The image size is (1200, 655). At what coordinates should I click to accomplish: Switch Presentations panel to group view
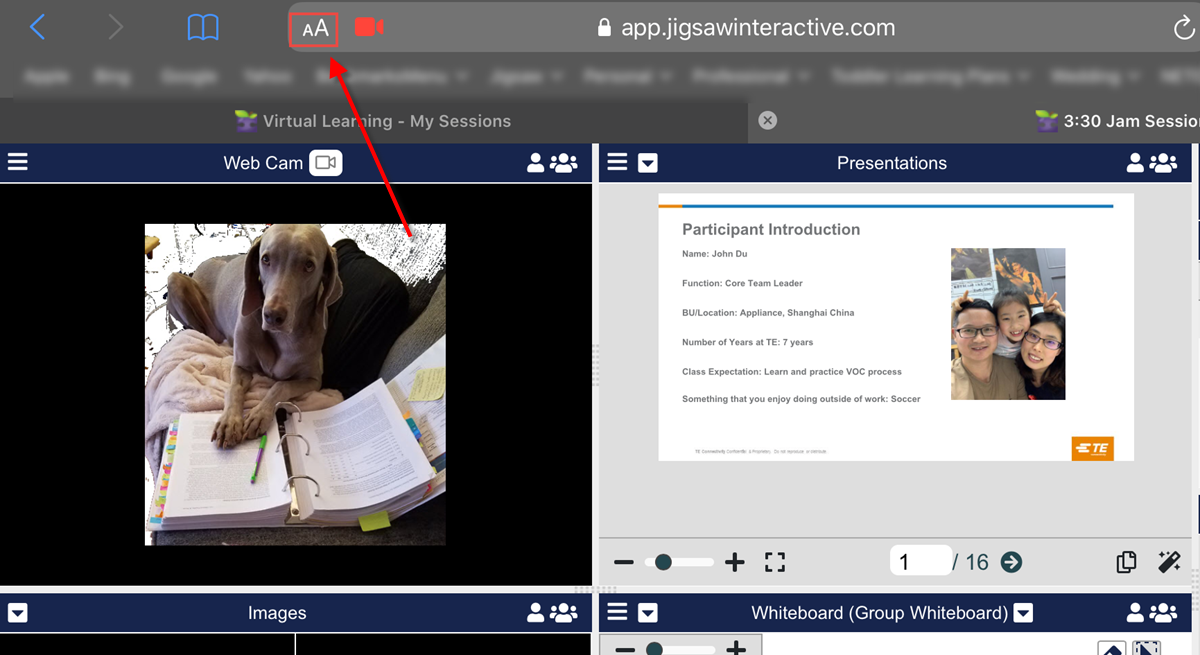pos(1164,163)
